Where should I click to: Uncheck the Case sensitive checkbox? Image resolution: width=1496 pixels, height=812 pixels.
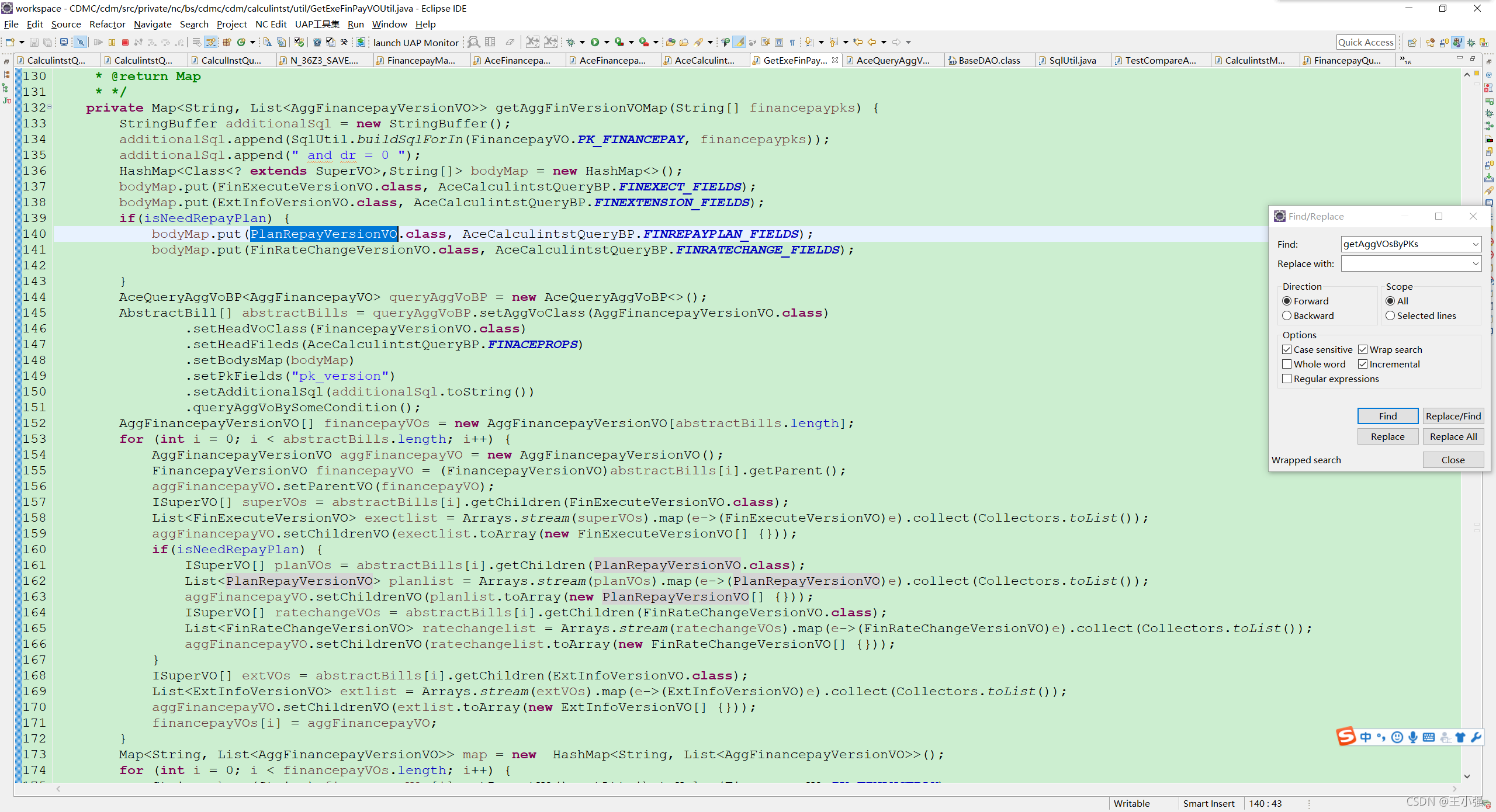tap(1287, 349)
